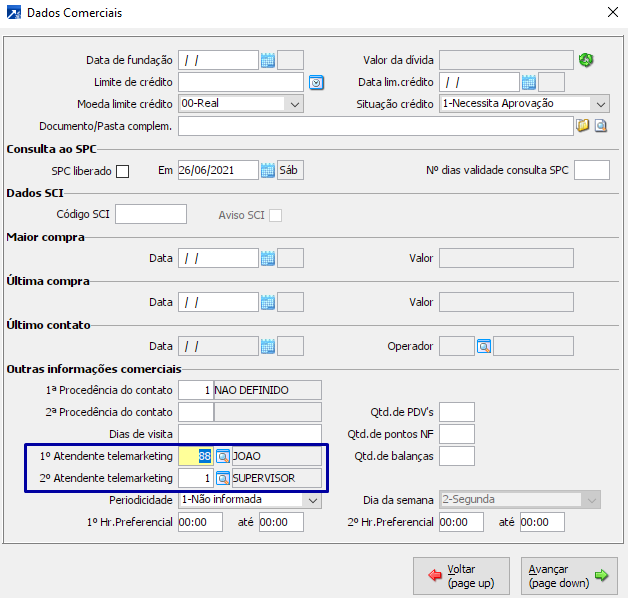The height and width of the screenshot is (598, 628).
Task: Click the SPC date field 26/06/2021
Action: [x=218, y=170]
